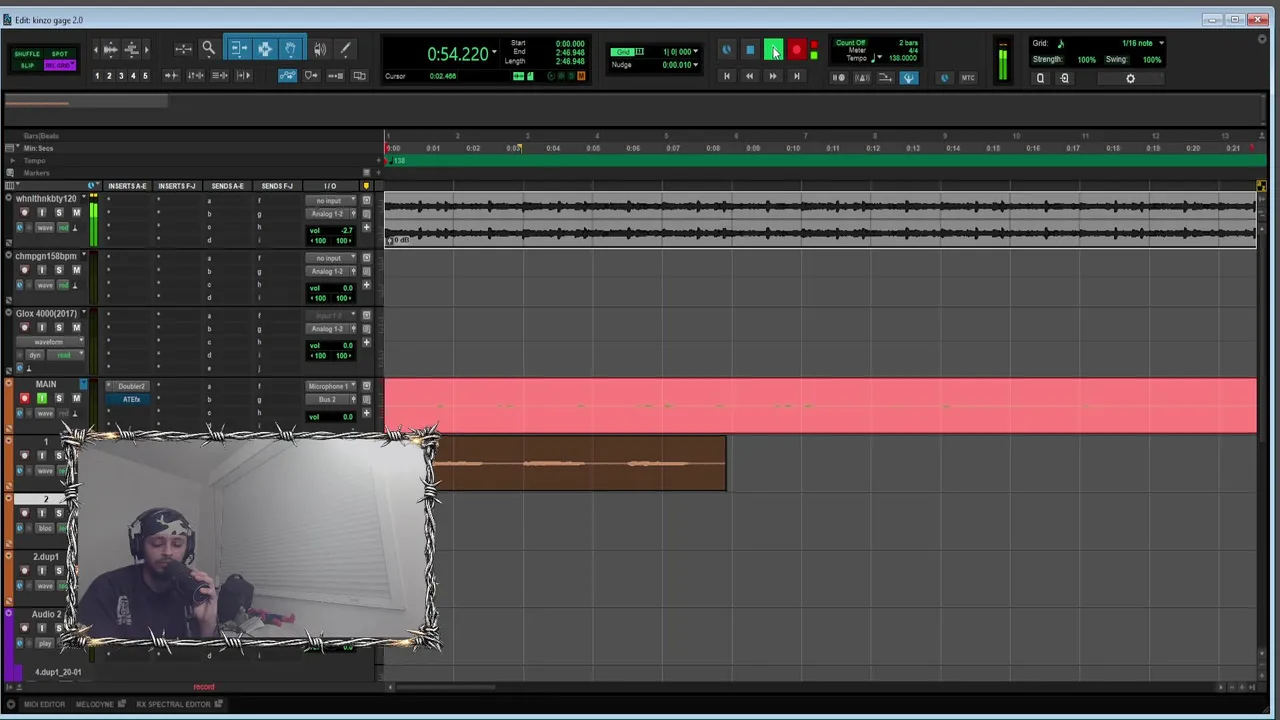Recall zoom preset 5
Viewport: 1280px width, 720px height.
click(x=145, y=76)
